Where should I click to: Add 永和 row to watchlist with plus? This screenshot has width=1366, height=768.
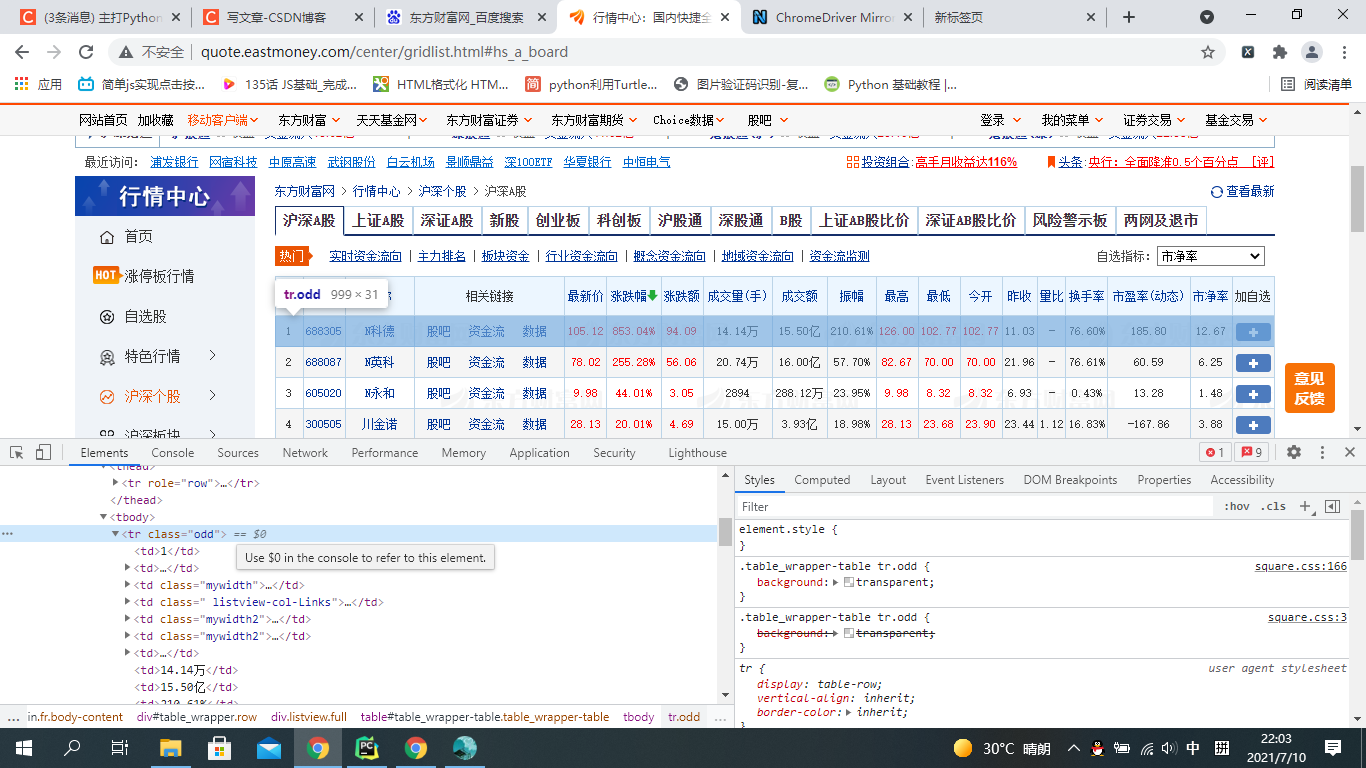click(1253, 393)
